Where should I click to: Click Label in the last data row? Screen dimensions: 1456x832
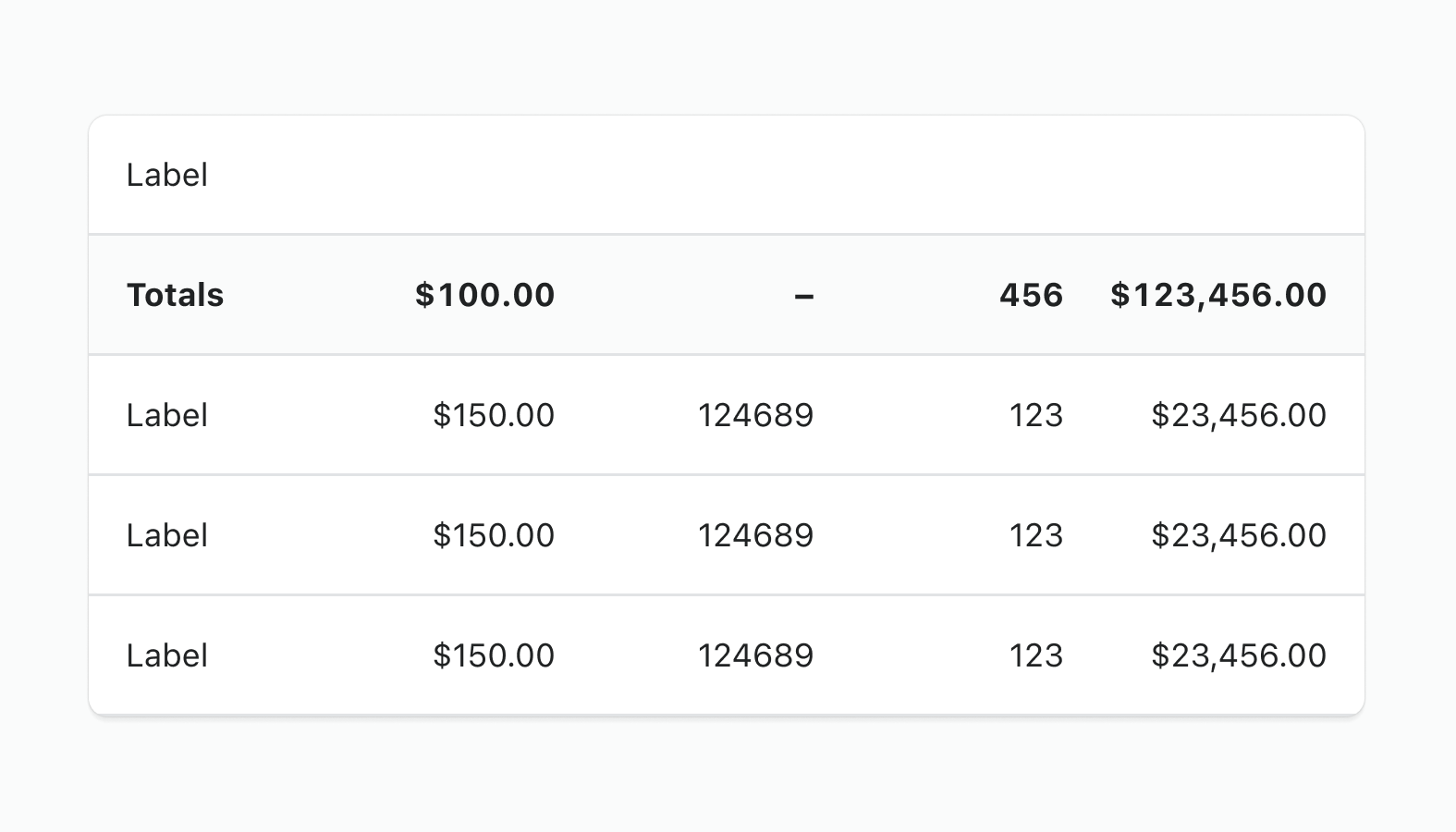pyautogui.click(x=167, y=655)
